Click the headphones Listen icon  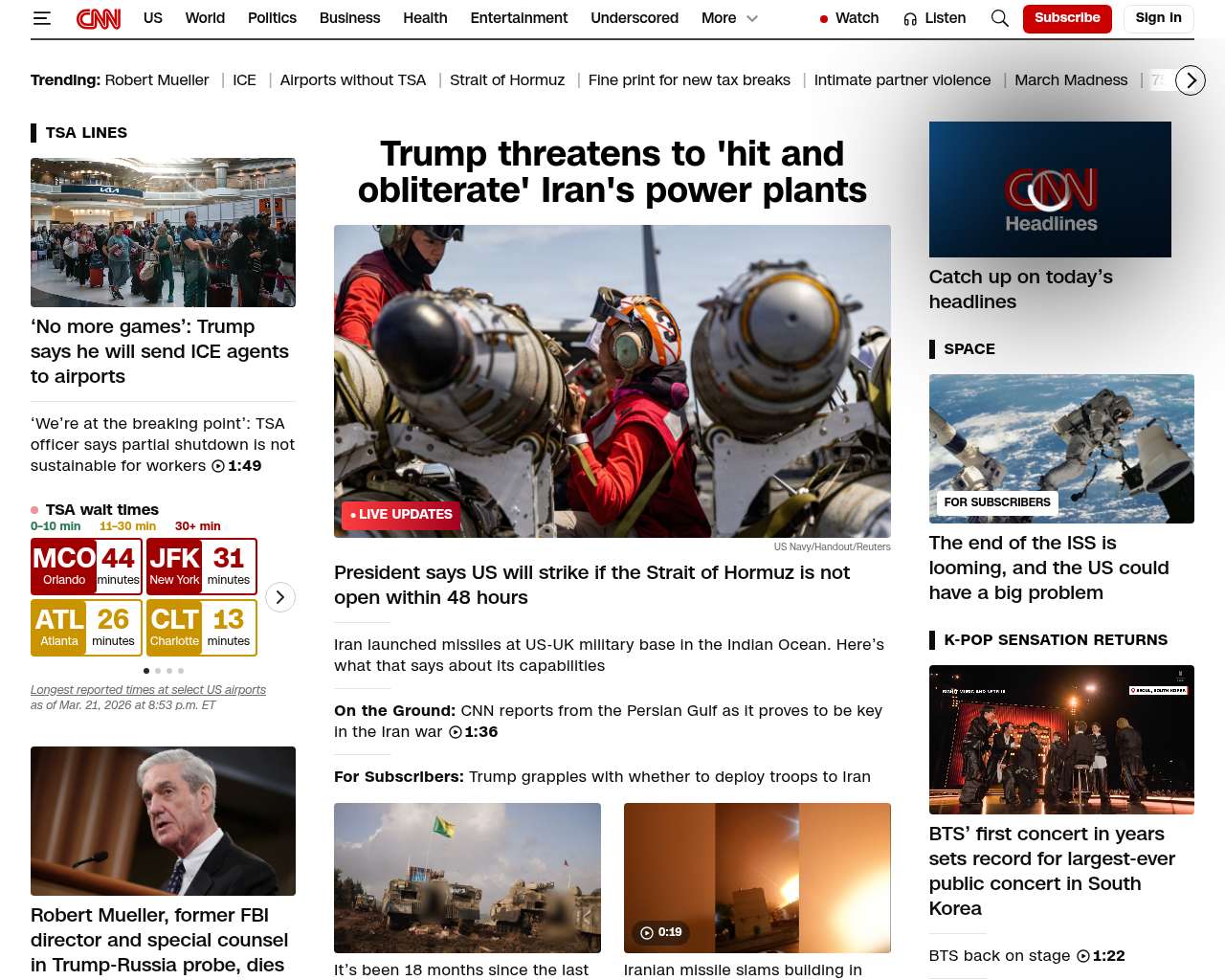click(x=910, y=18)
